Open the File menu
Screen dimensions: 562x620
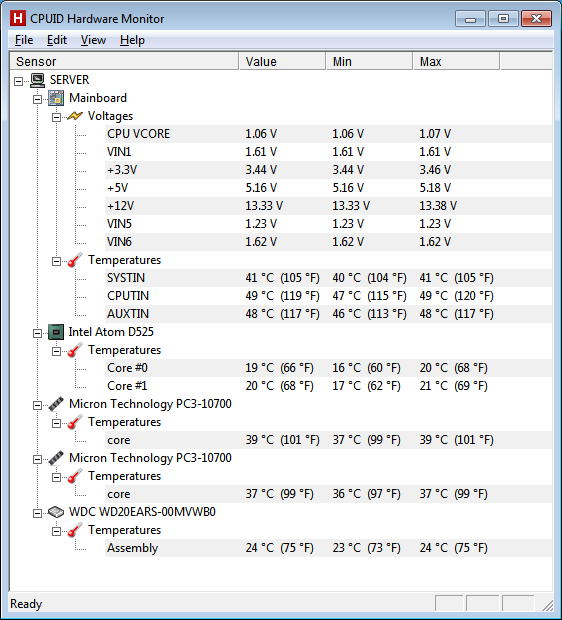(24, 40)
